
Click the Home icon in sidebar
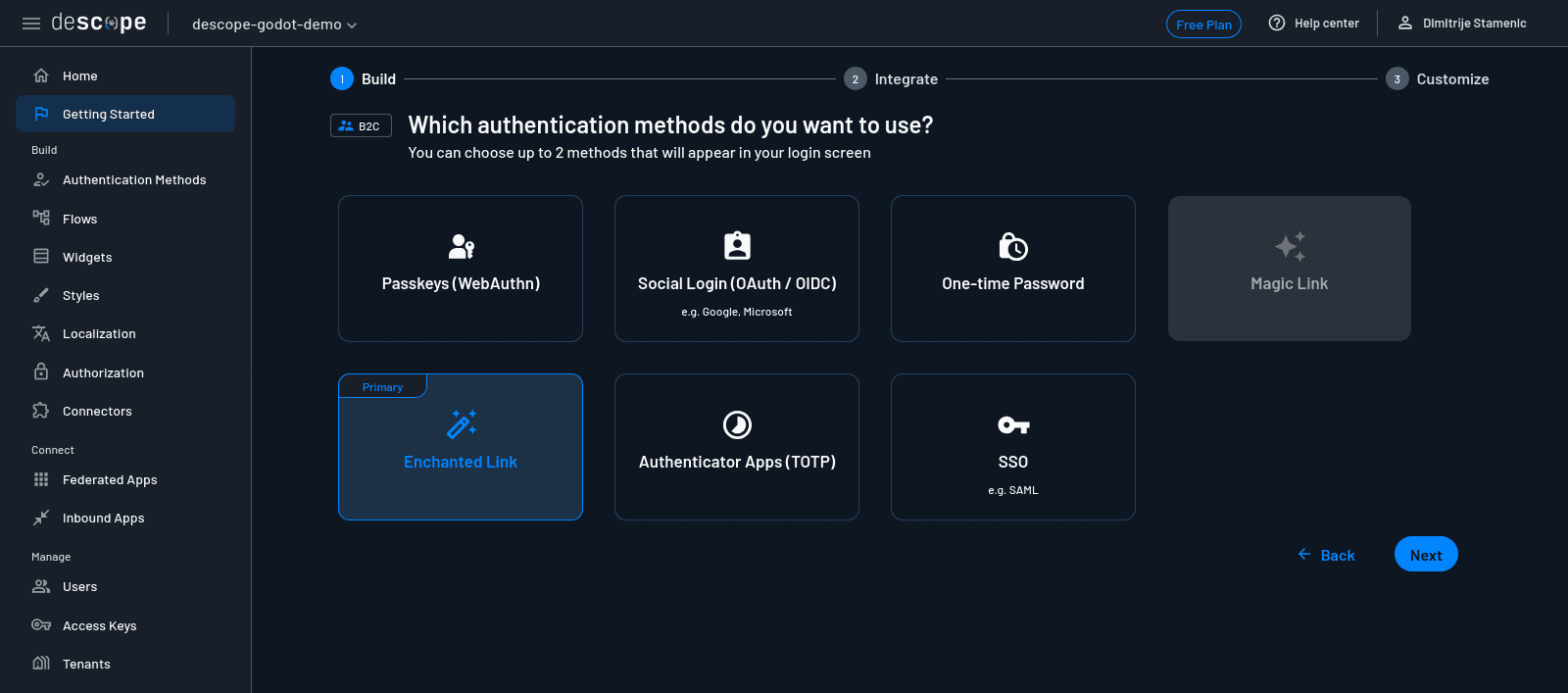point(41,75)
